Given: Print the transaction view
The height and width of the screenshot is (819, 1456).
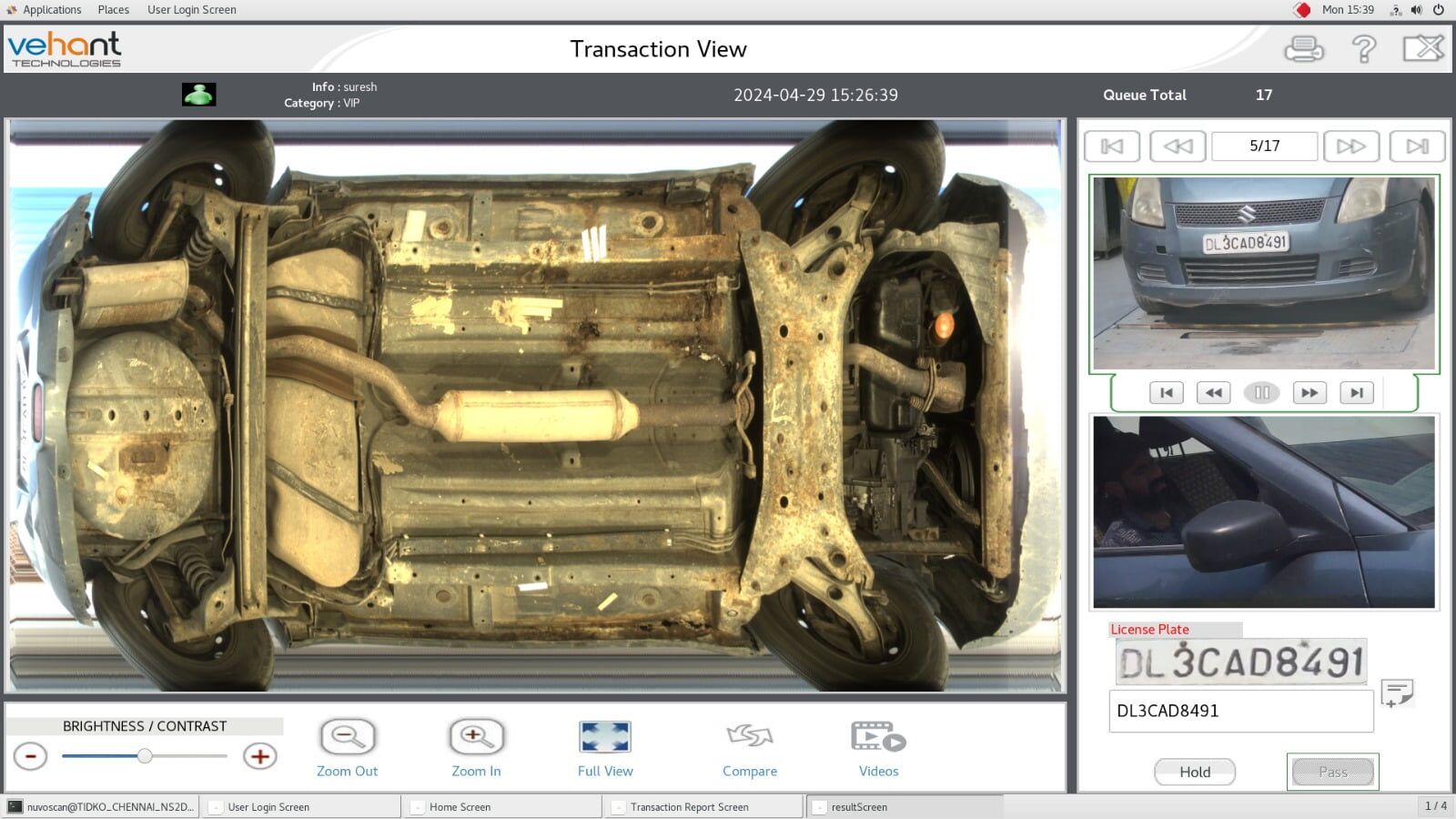Looking at the screenshot, I should (x=1303, y=48).
